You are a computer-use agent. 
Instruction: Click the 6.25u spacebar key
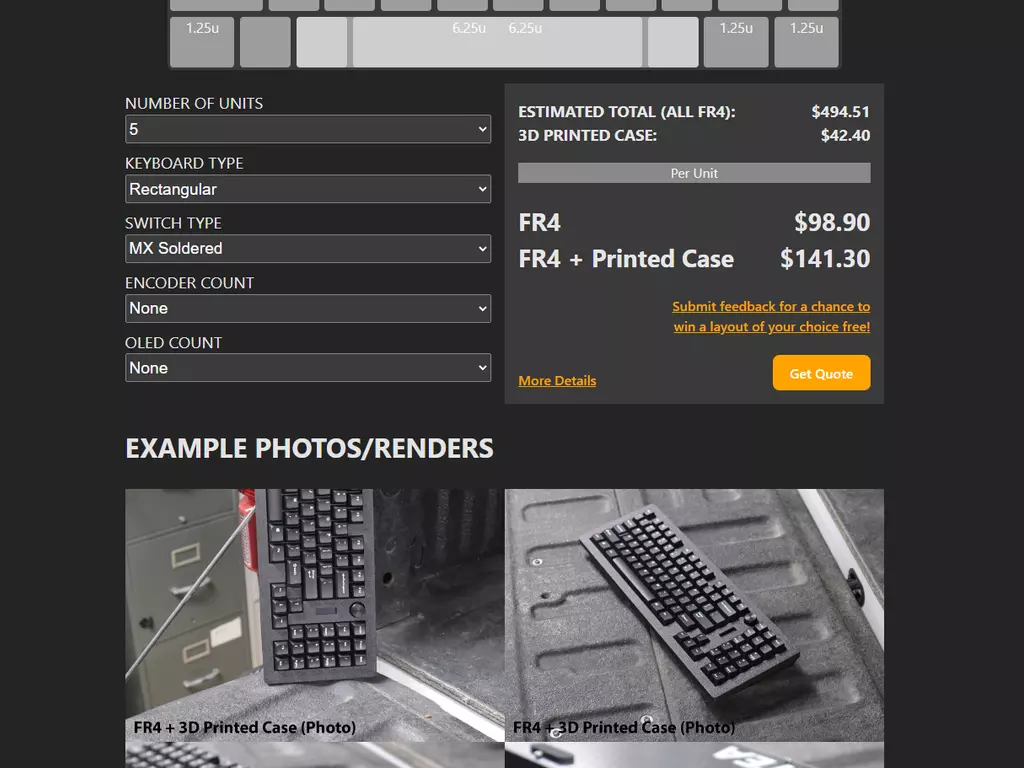pos(498,42)
